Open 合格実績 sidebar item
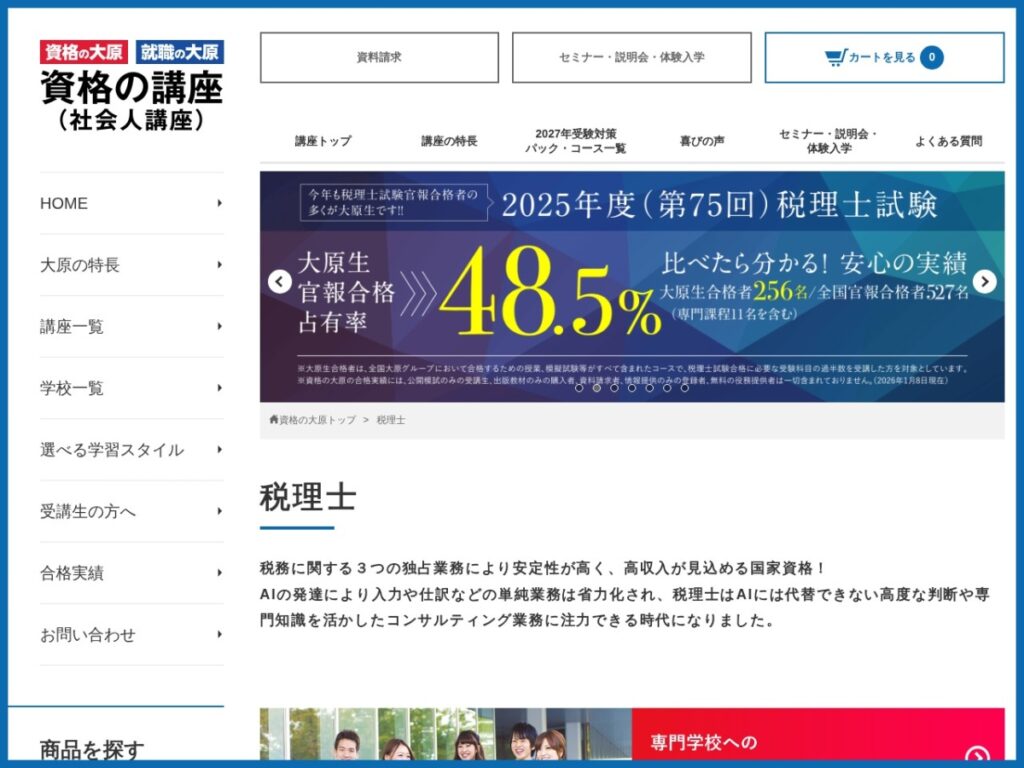The width and height of the screenshot is (1024, 768). tap(132, 573)
